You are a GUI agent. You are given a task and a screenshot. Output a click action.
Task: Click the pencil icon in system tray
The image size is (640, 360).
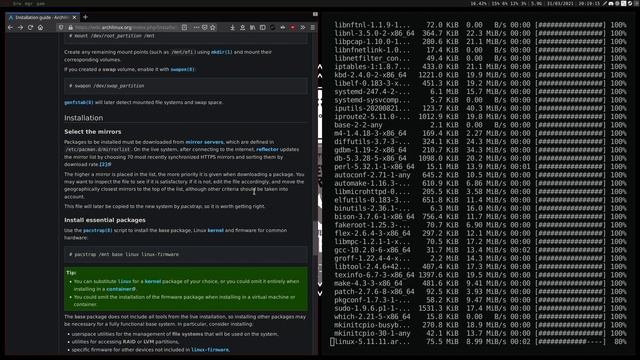pyautogui.click(x=605, y=4)
